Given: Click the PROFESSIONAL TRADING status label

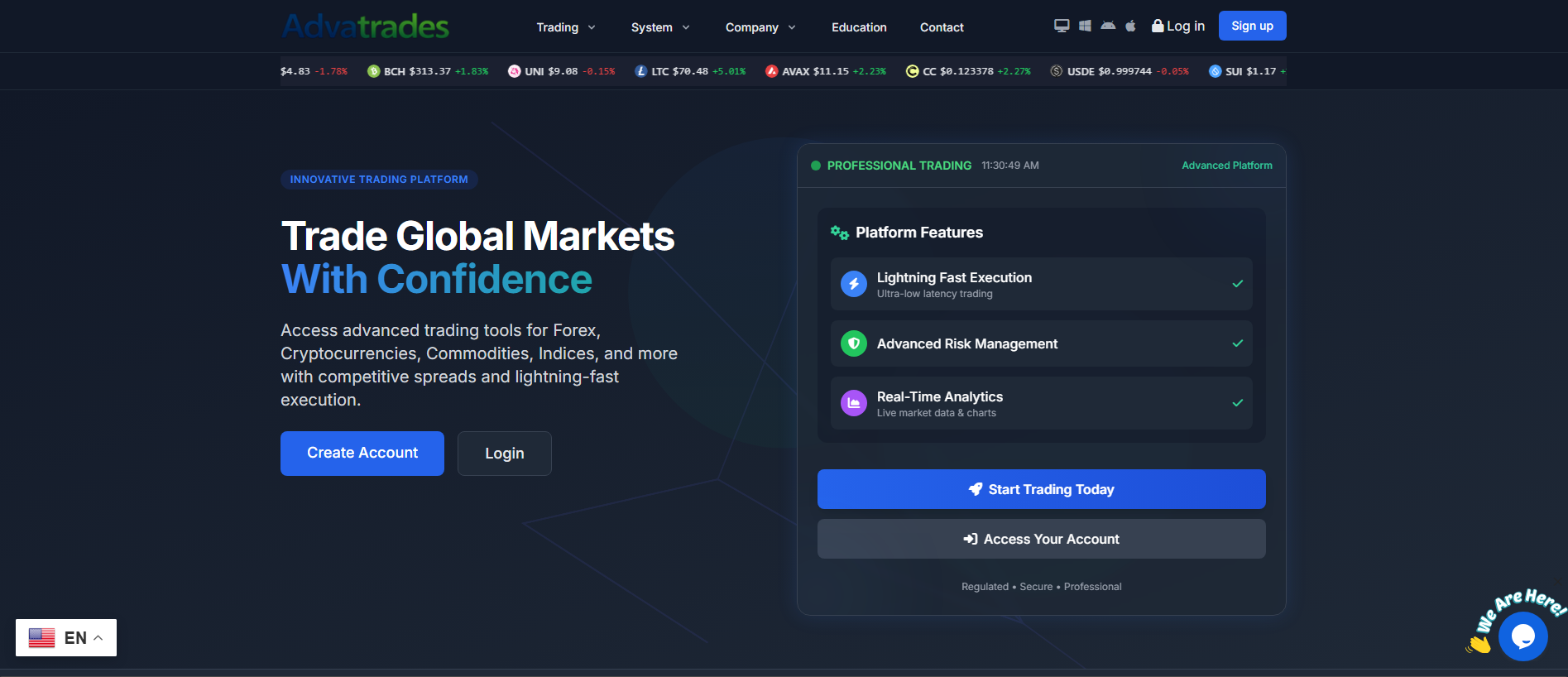Looking at the screenshot, I should (899, 166).
